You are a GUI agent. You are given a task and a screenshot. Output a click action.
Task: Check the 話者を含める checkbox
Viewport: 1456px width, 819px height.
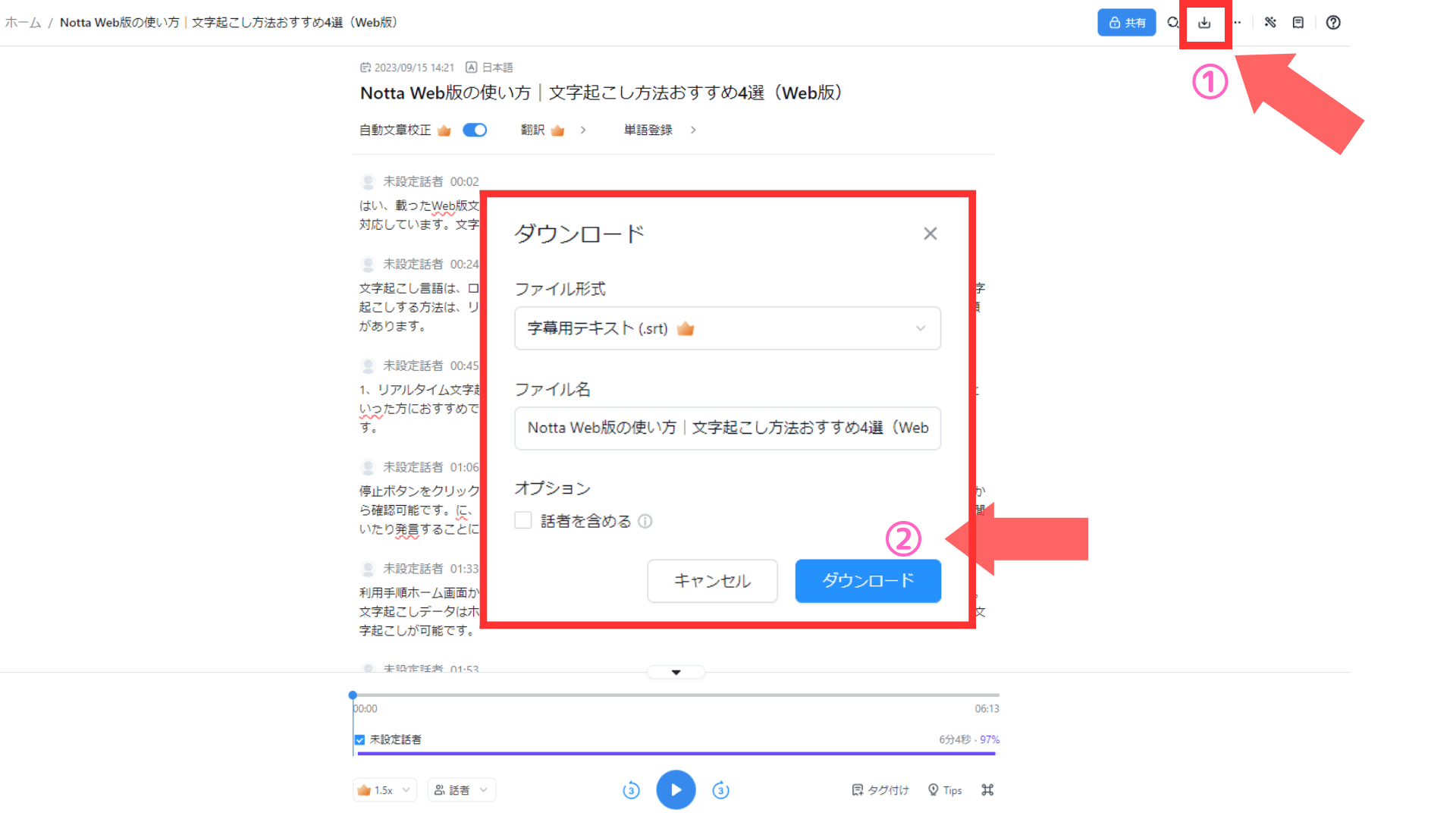523,520
